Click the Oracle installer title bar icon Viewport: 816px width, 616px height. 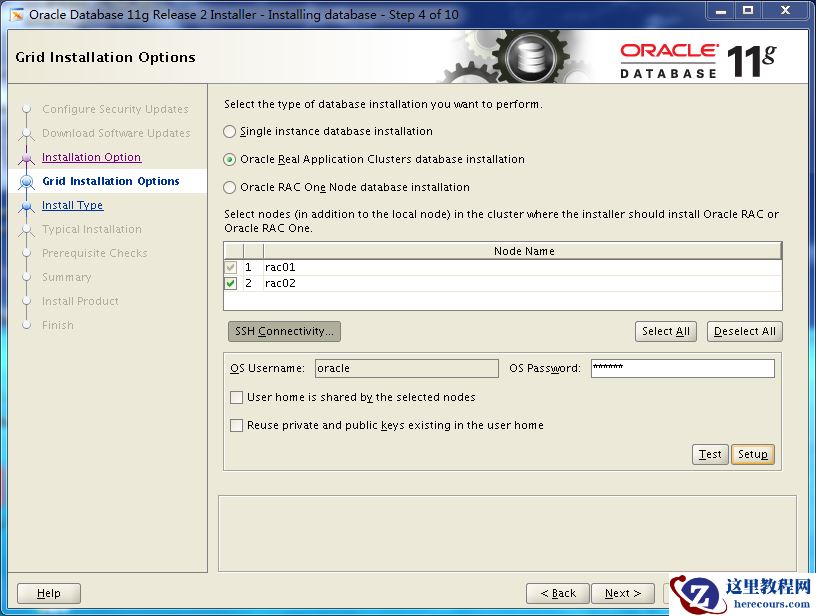pyautogui.click(x=17, y=15)
